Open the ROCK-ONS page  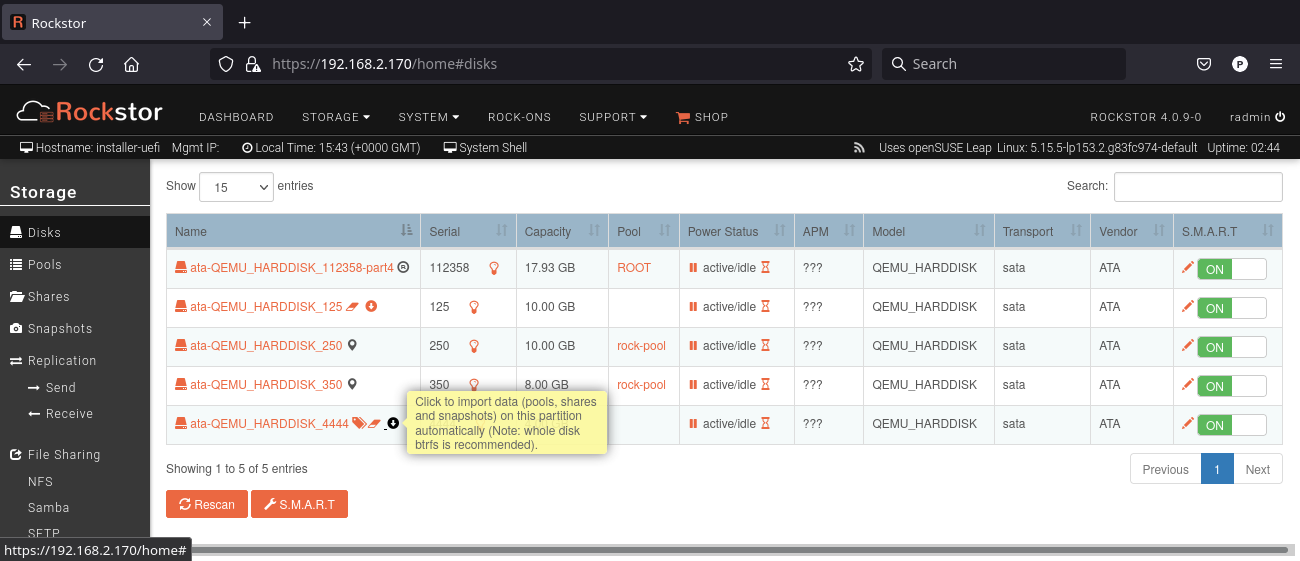pyautogui.click(x=519, y=117)
